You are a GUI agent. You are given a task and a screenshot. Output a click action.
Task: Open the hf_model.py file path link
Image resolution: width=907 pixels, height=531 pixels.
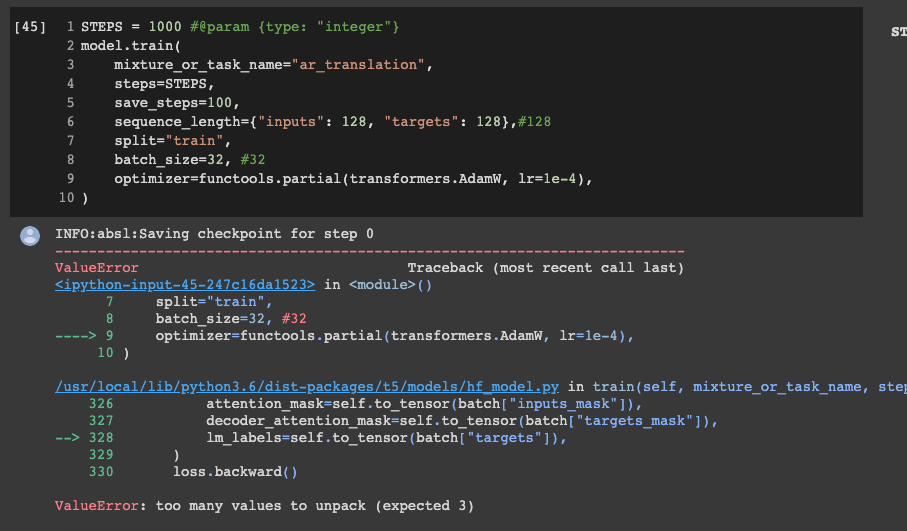click(x=307, y=386)
